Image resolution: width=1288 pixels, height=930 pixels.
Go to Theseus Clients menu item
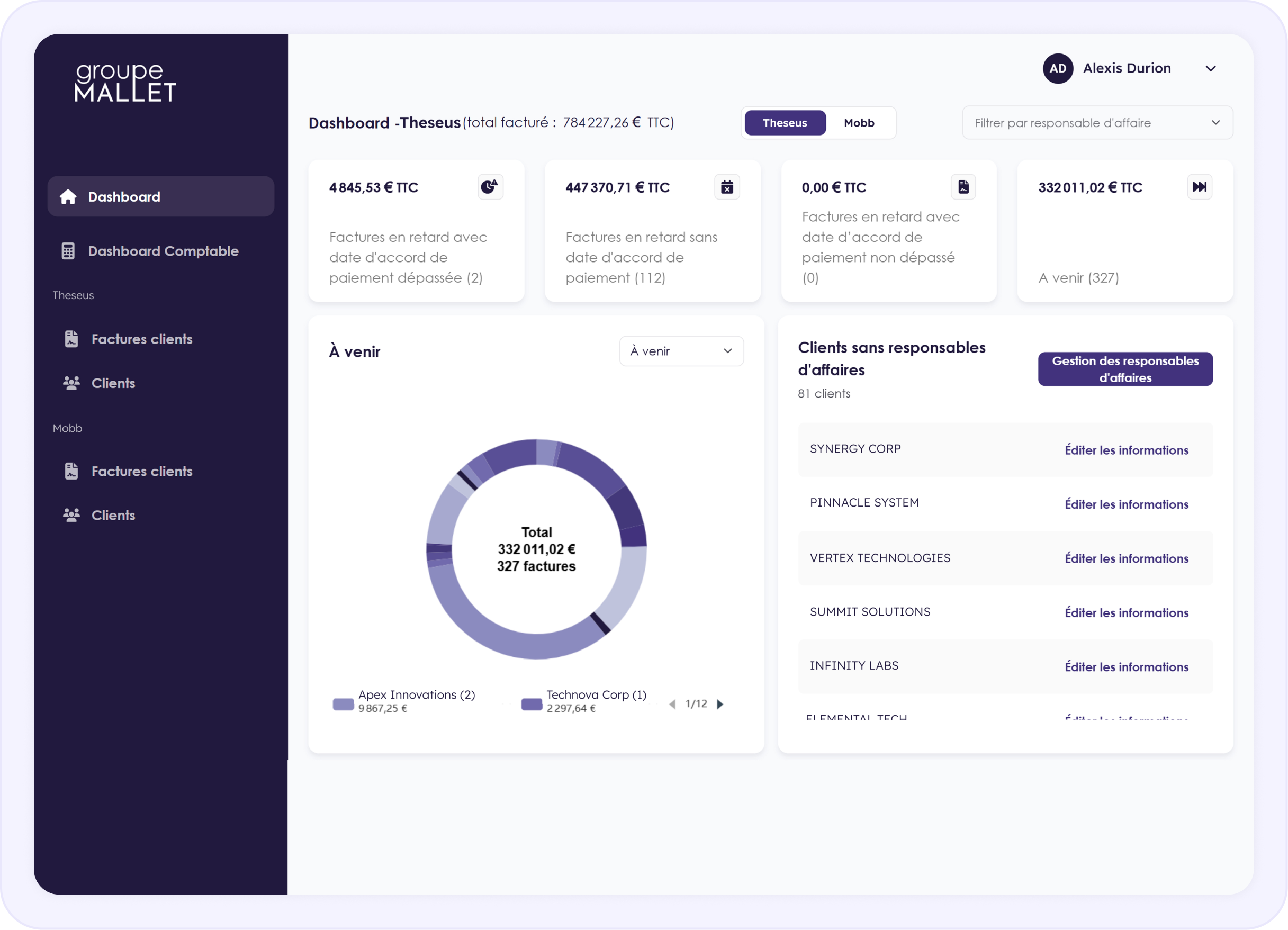[x=113, y=383]
